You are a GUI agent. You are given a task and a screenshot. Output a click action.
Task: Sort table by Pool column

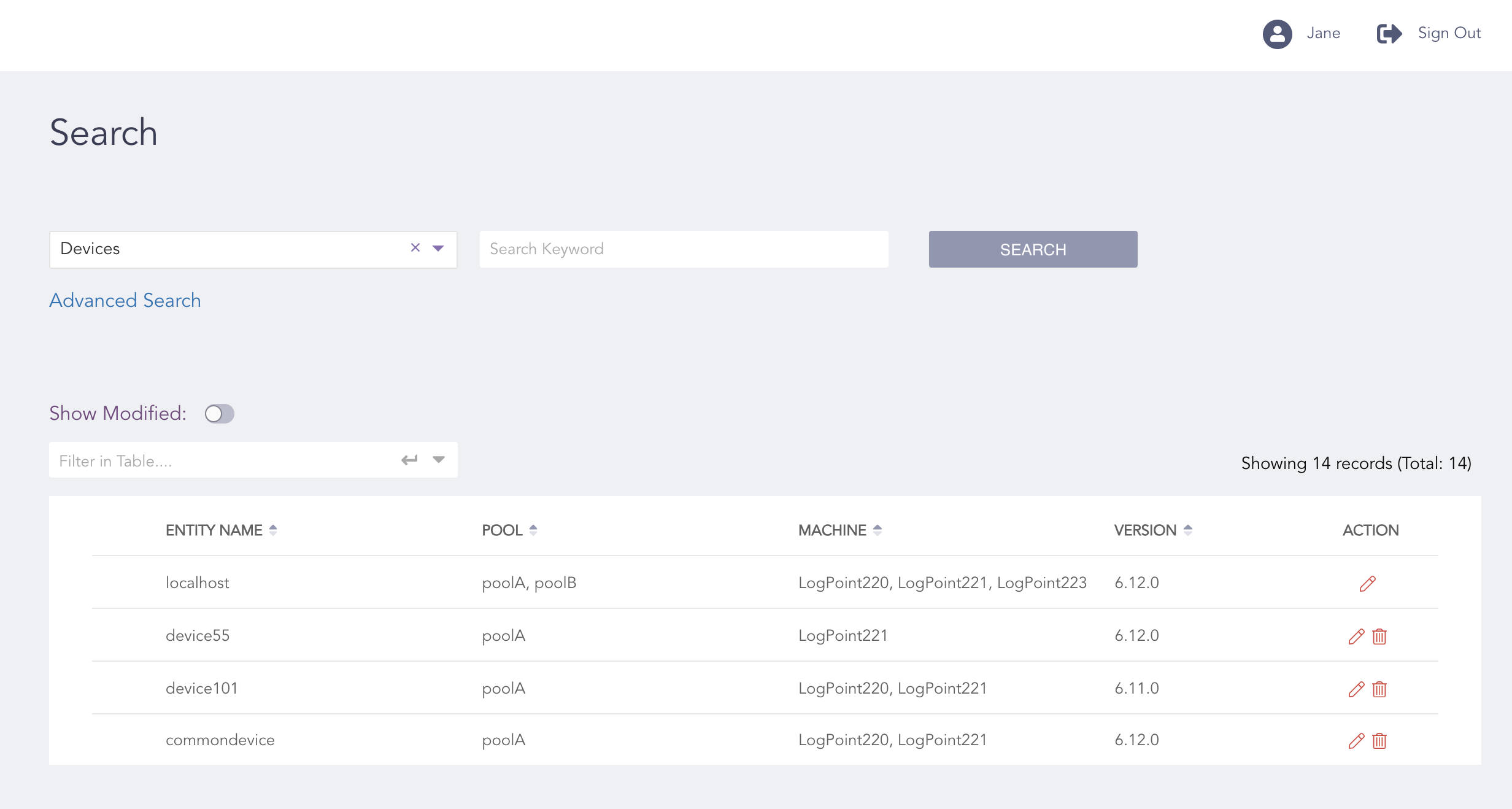[533, 530]
